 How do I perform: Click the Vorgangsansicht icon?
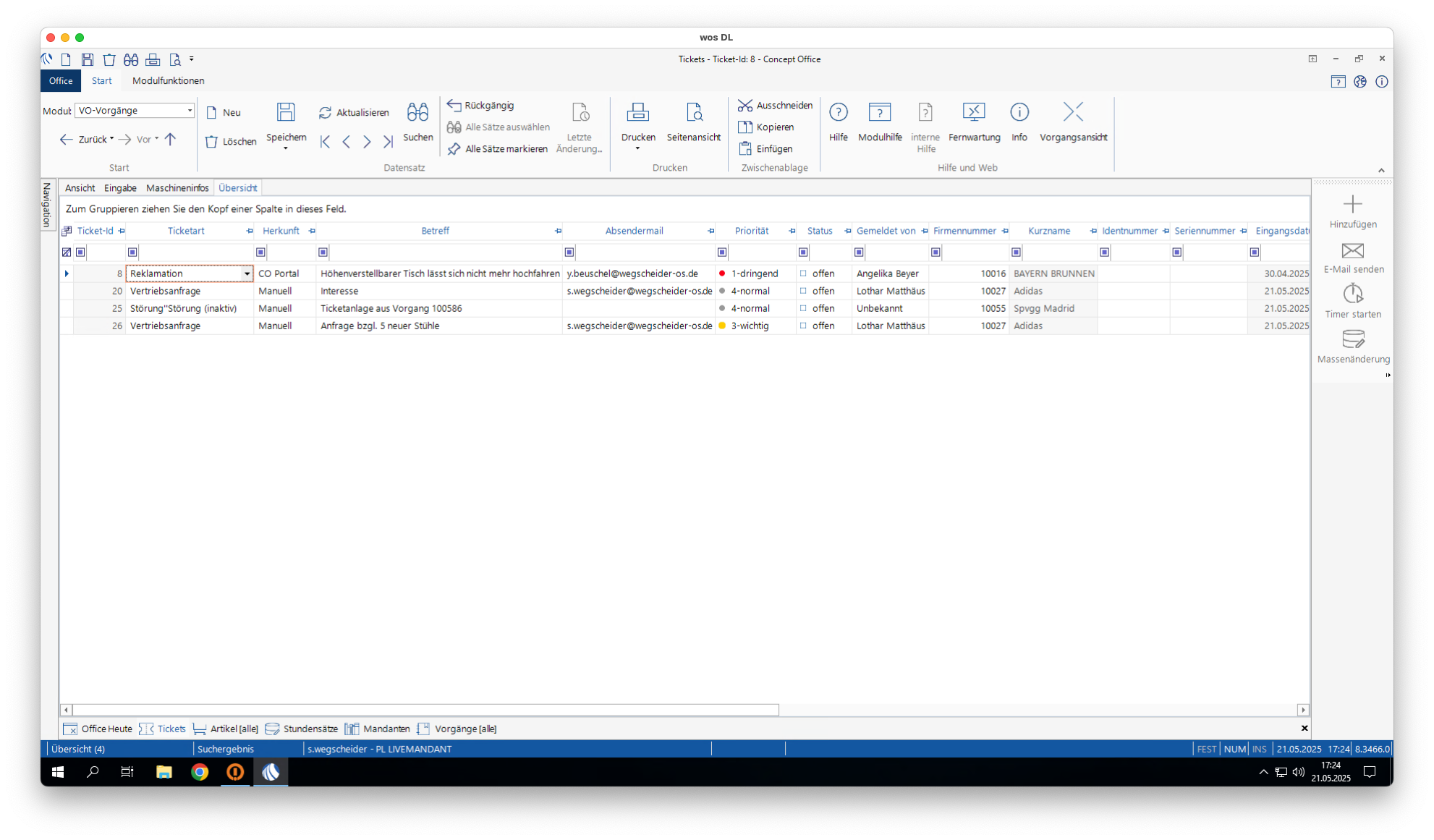[1072, 112]
